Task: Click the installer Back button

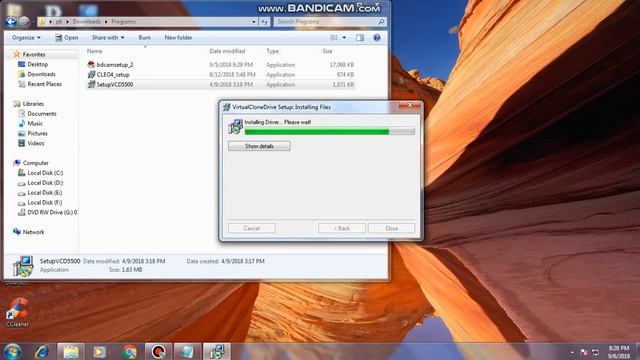Action: coord(342,228)
